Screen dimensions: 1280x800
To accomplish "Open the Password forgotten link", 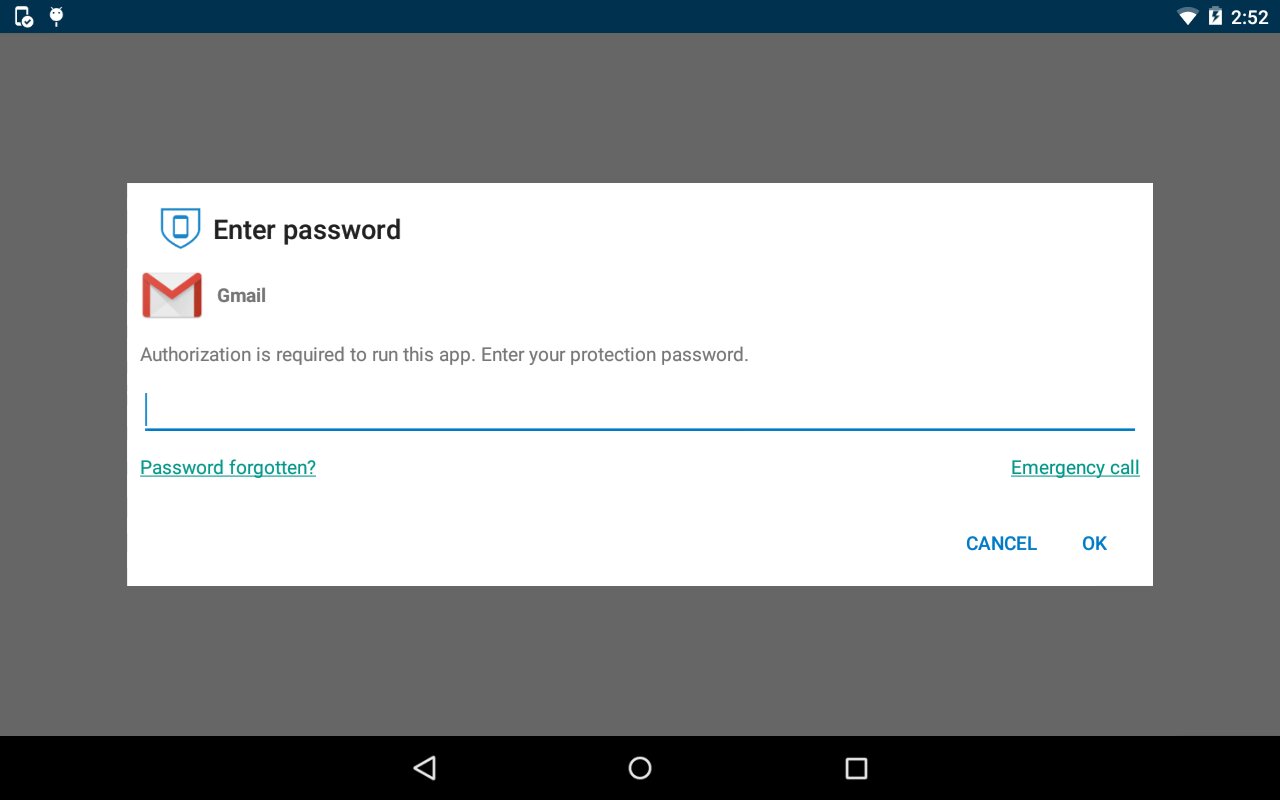I will pyautogui.click(x=228, y=468).
